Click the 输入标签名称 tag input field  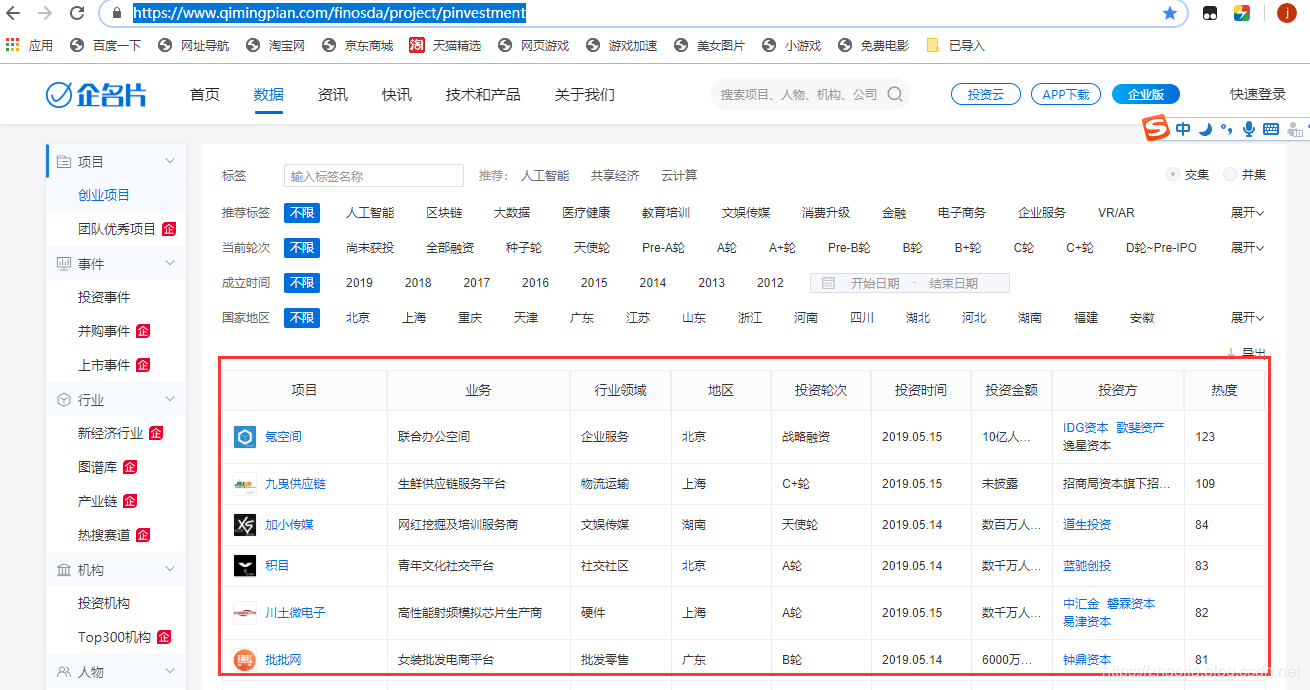(x=374, y=176)
